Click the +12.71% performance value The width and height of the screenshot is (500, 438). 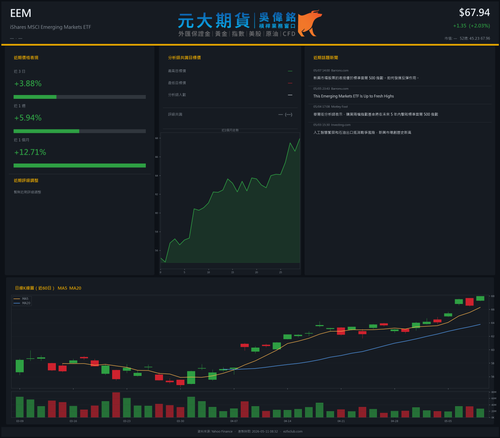click(30, 152)
